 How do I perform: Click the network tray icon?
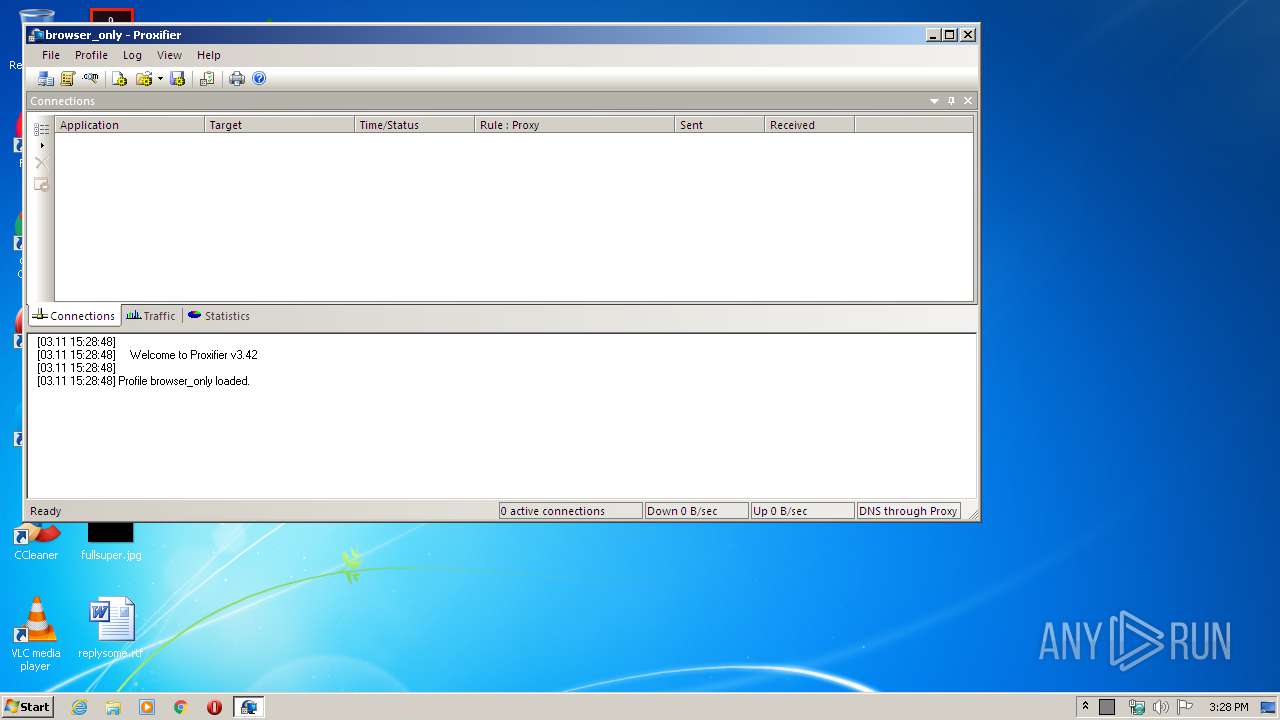tap(1137, 707)
